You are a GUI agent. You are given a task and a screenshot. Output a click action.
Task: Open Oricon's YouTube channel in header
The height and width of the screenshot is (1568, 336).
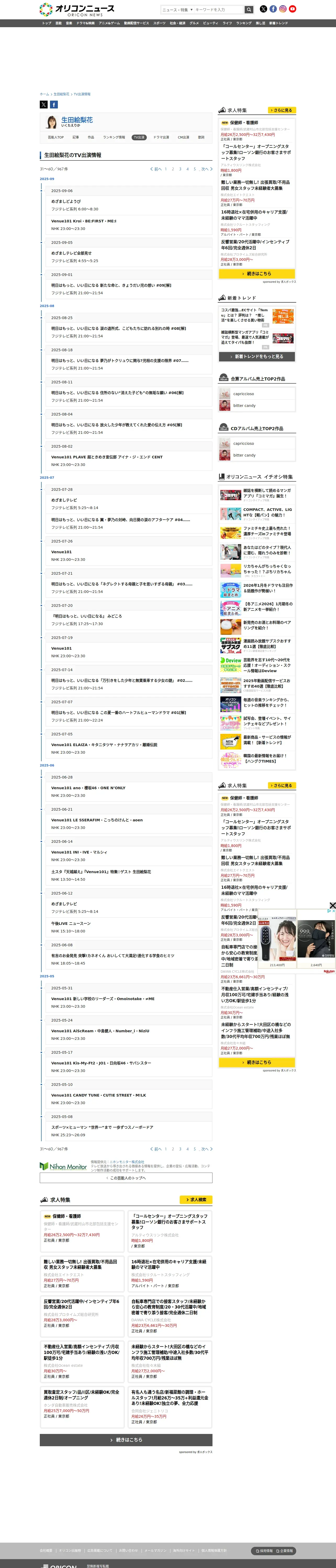293,9
